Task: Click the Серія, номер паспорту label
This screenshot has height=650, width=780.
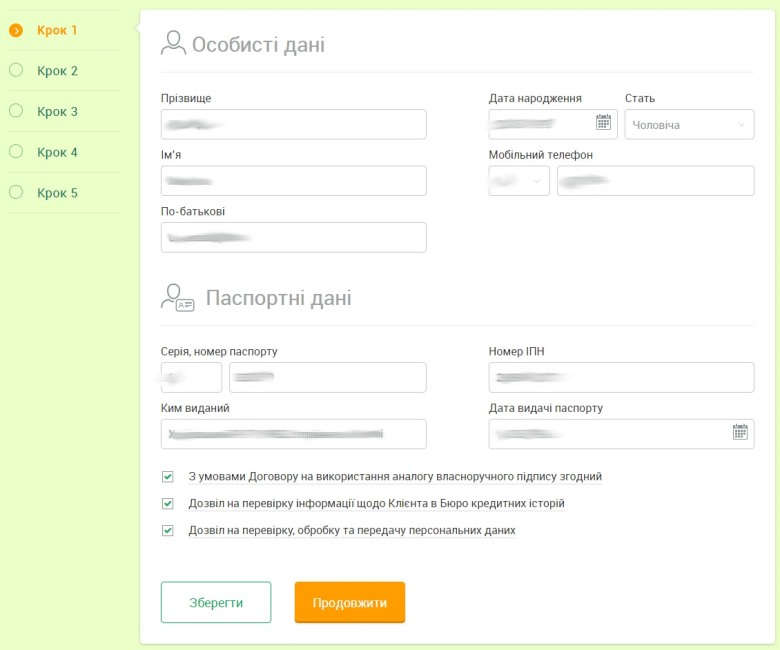Action: [x=219, y=351]
